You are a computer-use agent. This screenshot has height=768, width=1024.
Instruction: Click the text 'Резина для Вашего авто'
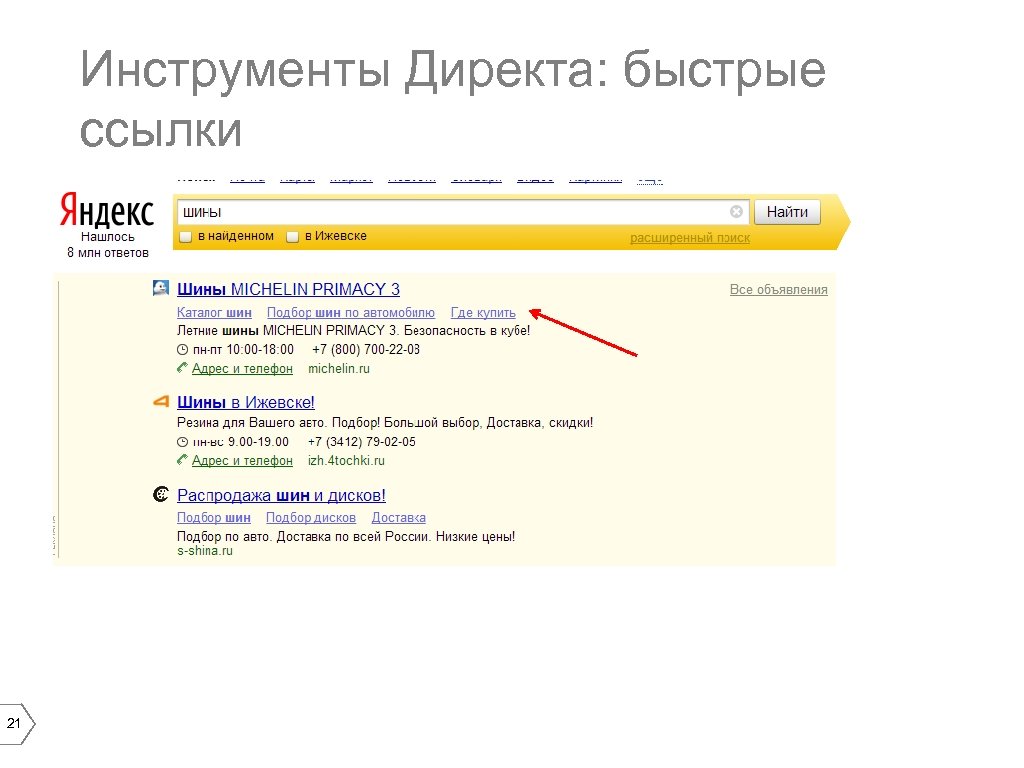[251, 423]
